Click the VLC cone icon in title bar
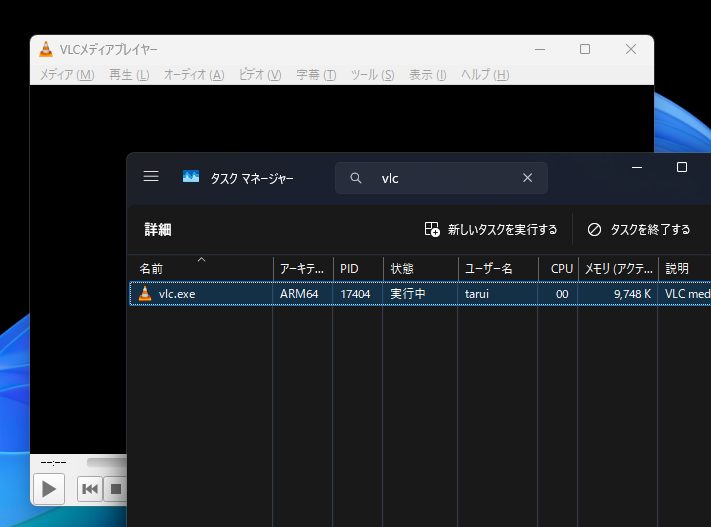 coord(46,49)
